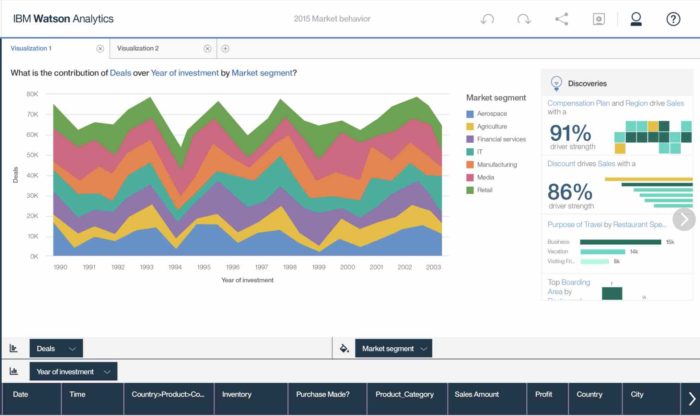
Task: Open the user profile icon
Action: pyautogui.click(x=636, y=19)
